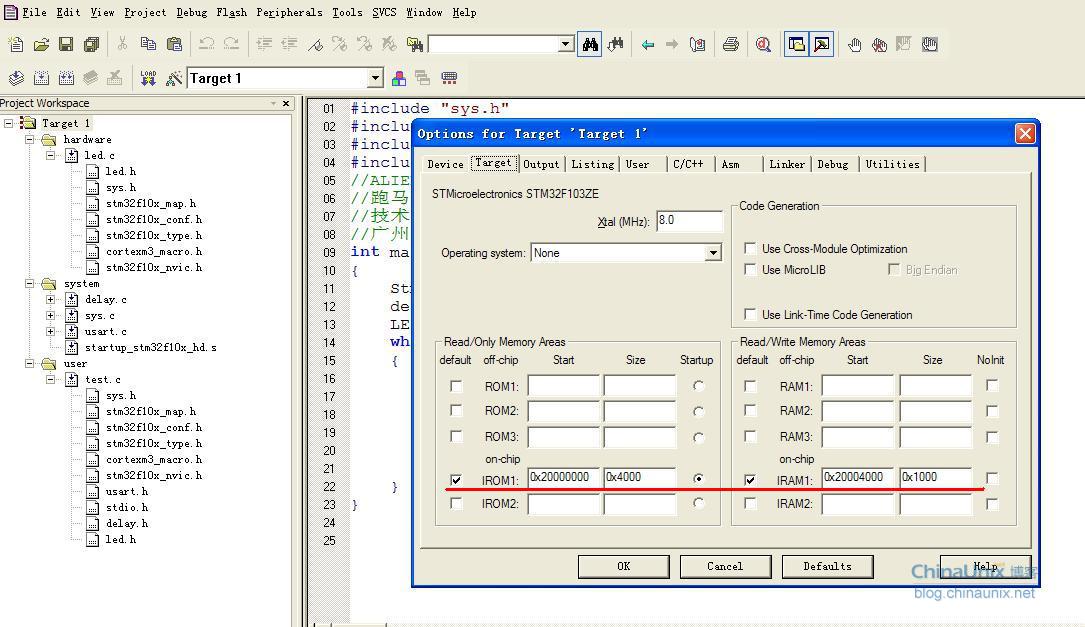This screenshot has width=1085, height=627.
Task: Expand usart.c in project tree
Action: 51,331
